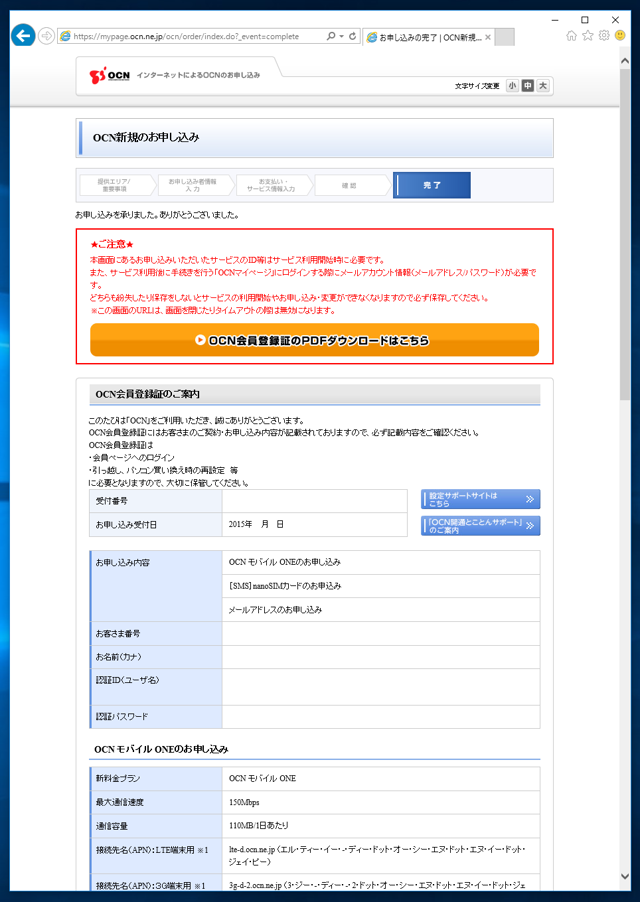The height and width of the screenshot is (902, 640).
Task: Minimize the browser window
Action: point(555,20)
